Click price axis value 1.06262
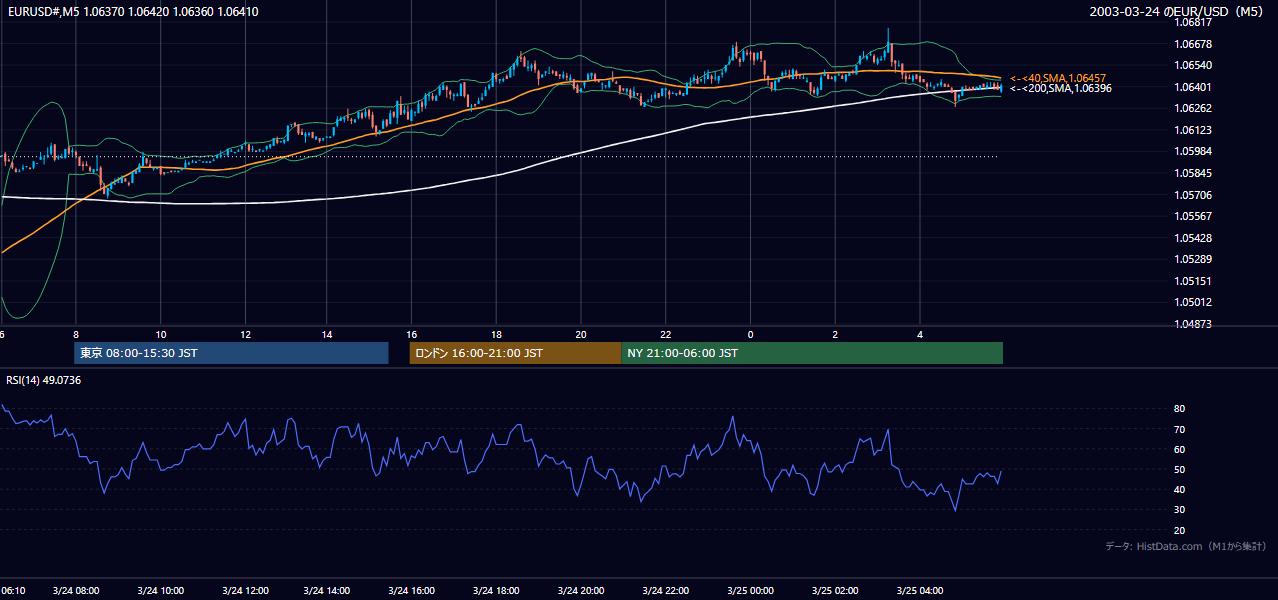 tap(1192, 108)
